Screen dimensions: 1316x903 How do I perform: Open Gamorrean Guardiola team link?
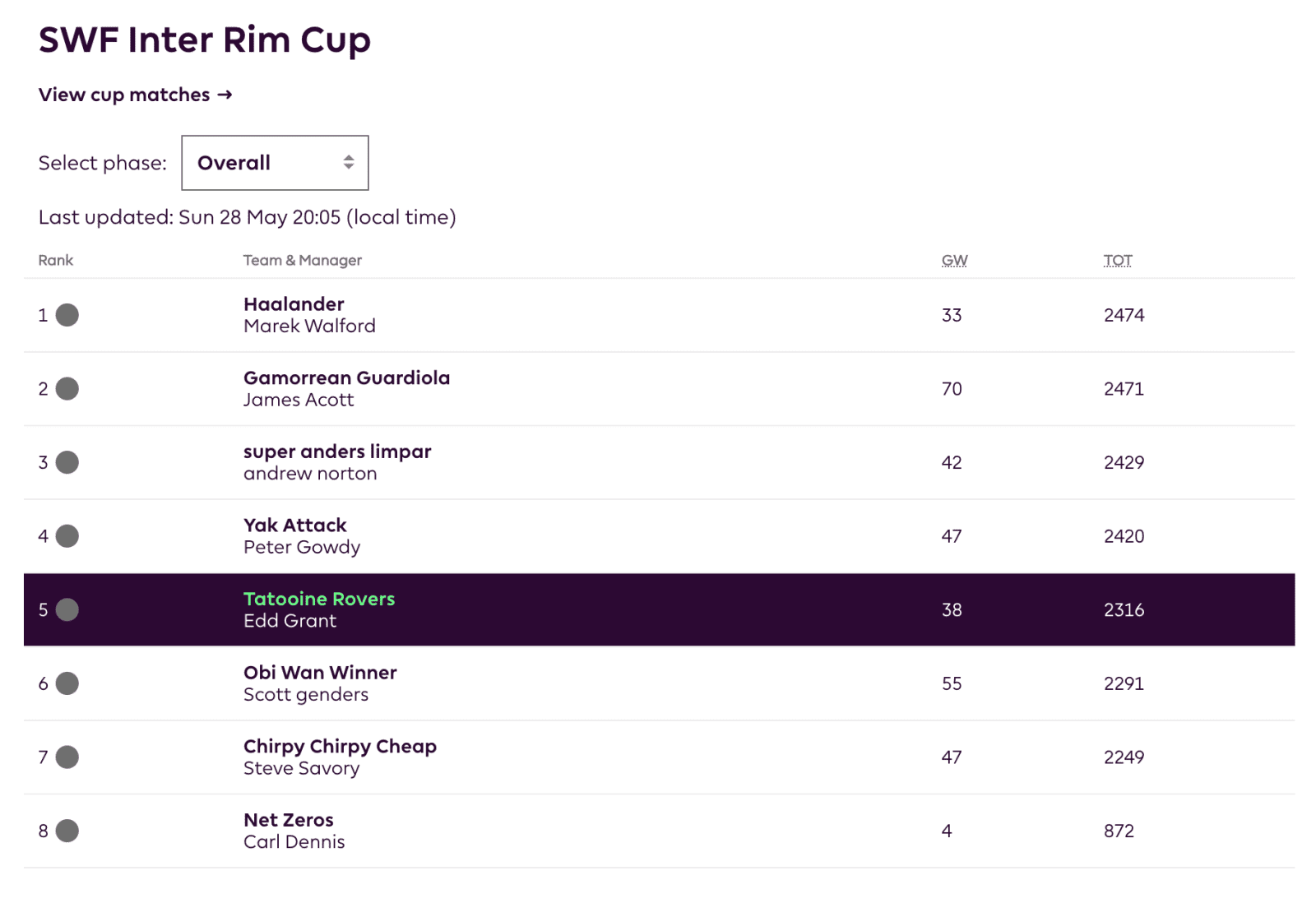coord(346,378)
